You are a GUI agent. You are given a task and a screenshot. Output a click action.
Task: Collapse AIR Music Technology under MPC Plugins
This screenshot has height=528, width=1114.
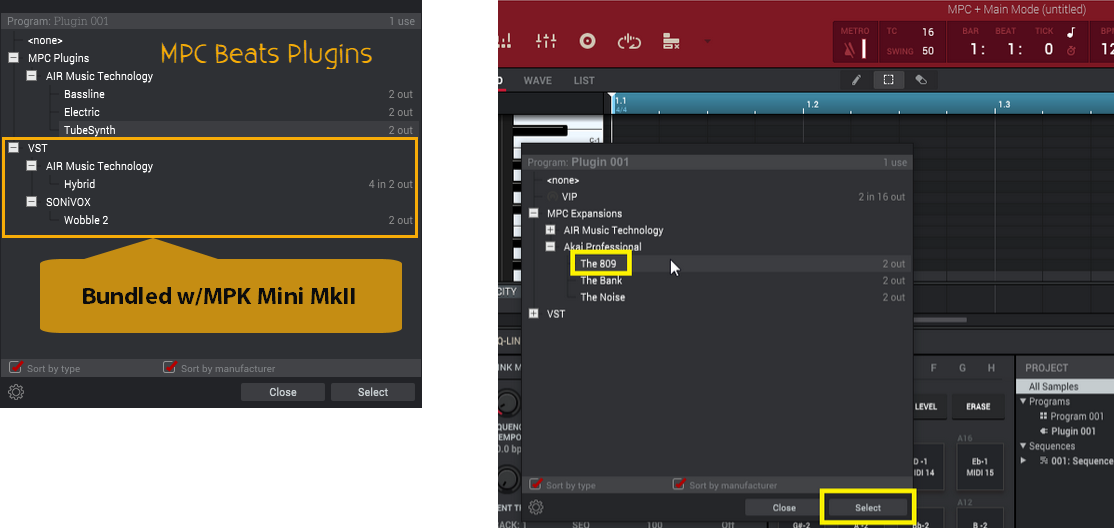click(31, 75)
